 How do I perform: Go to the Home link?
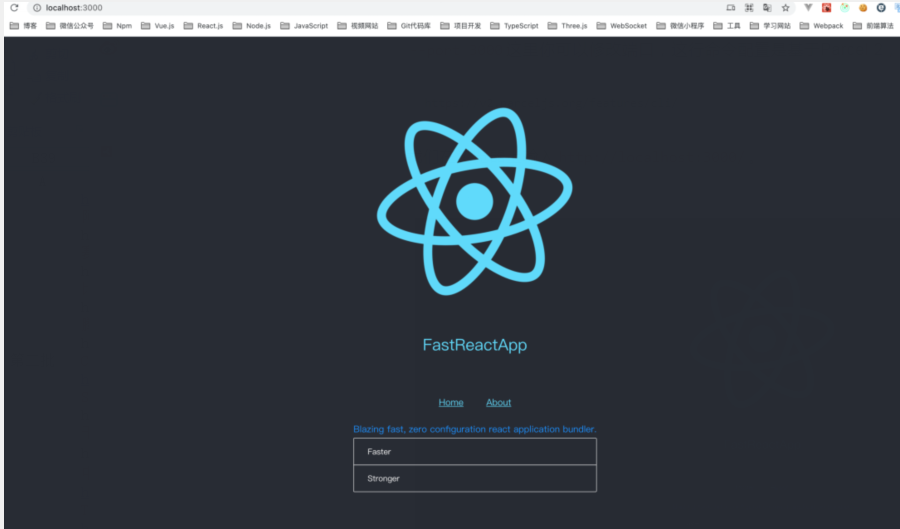tap(451, 402)
